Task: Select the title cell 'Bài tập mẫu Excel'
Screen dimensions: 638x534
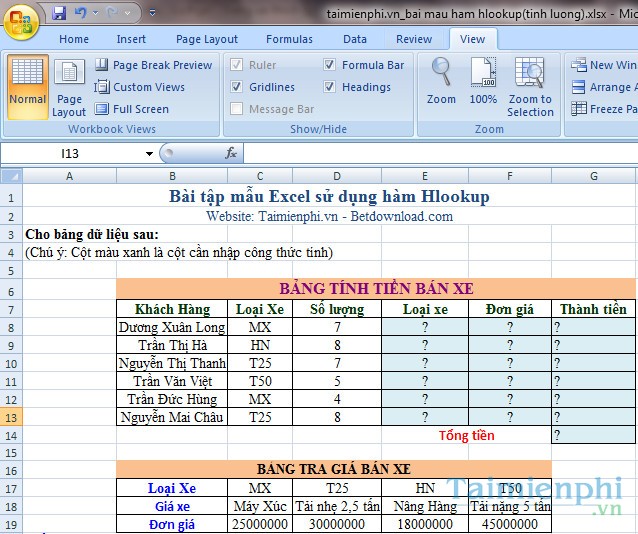Action: tap(329, 197)
